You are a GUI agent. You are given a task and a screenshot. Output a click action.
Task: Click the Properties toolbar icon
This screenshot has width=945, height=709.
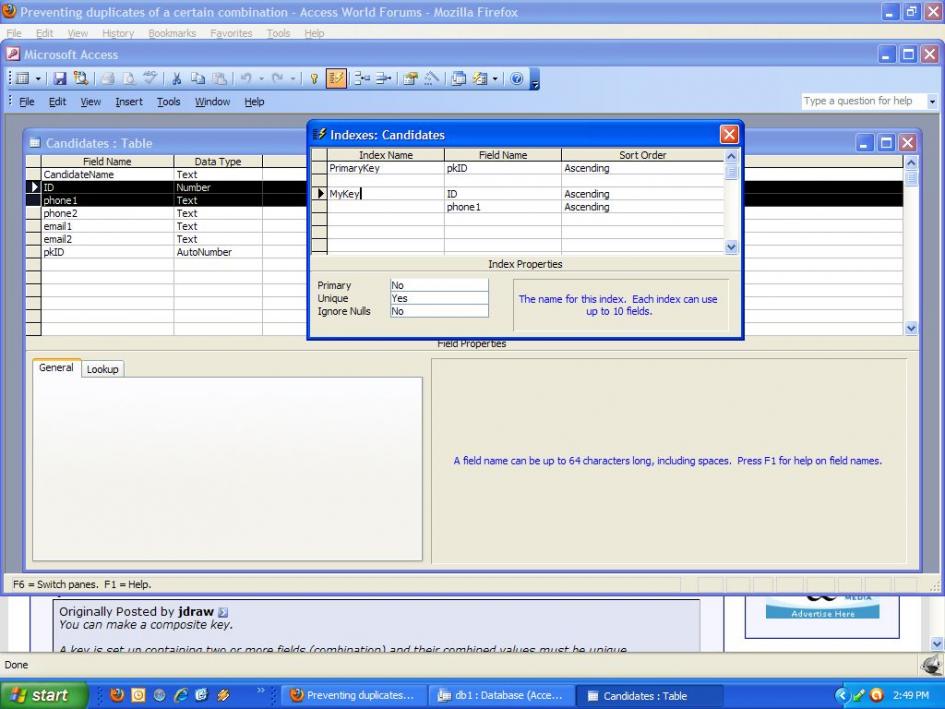[410, 78]
